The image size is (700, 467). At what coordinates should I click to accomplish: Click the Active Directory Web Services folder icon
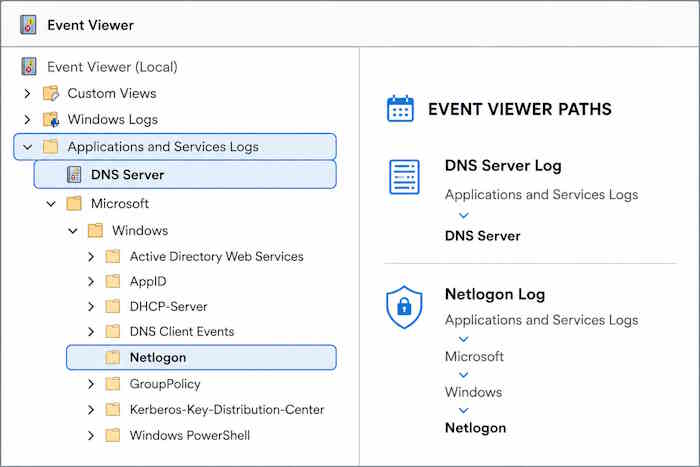(113, 256)
